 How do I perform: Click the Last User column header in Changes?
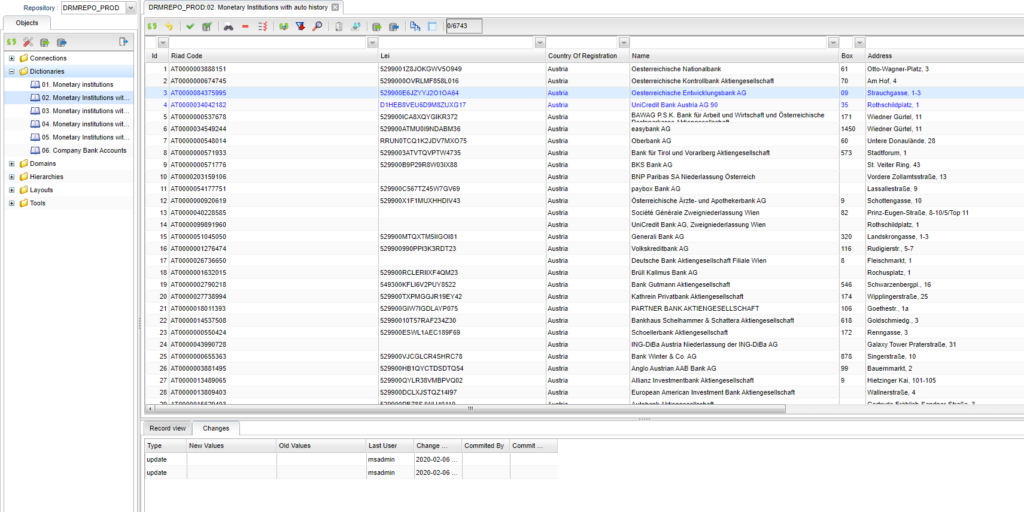coord(389,446)
